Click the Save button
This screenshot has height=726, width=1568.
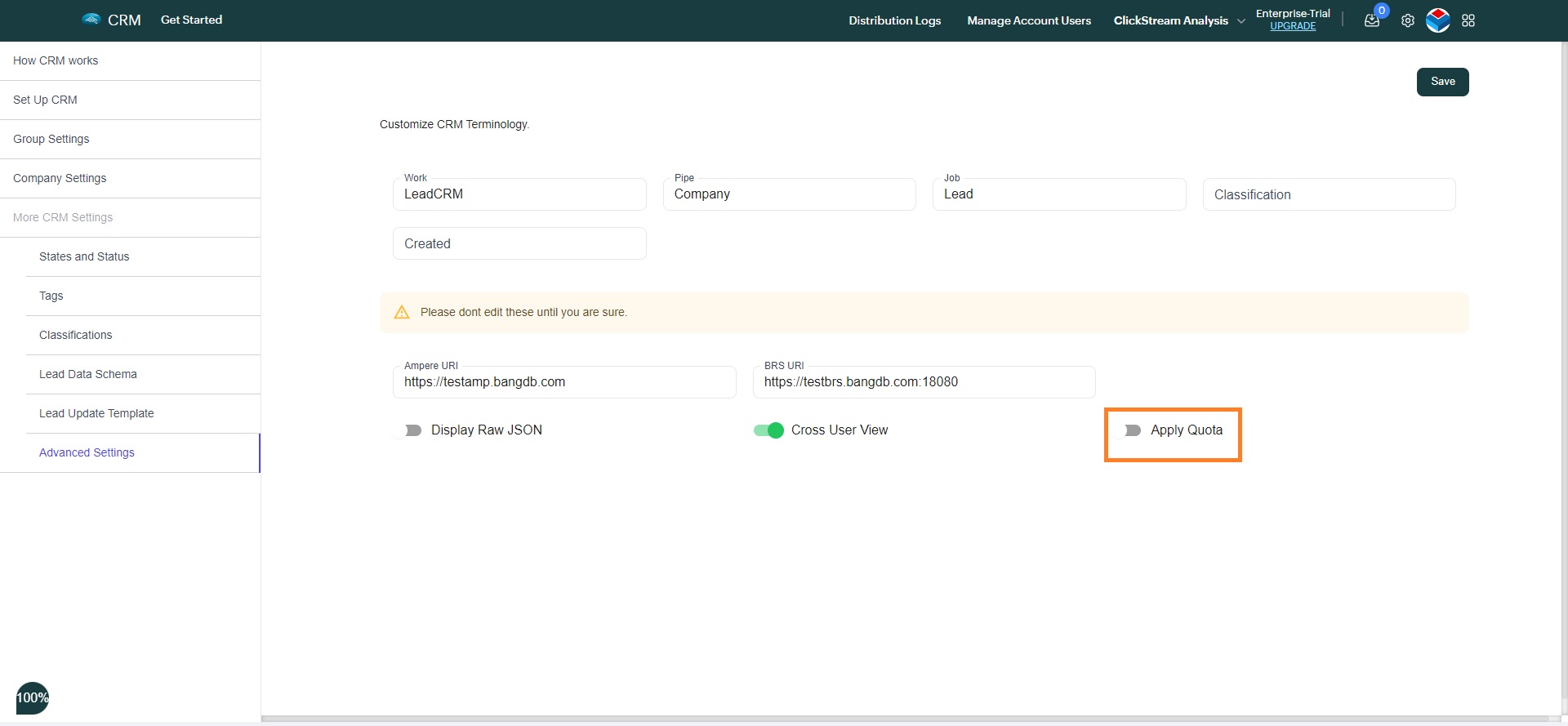tap(1442, 82)
